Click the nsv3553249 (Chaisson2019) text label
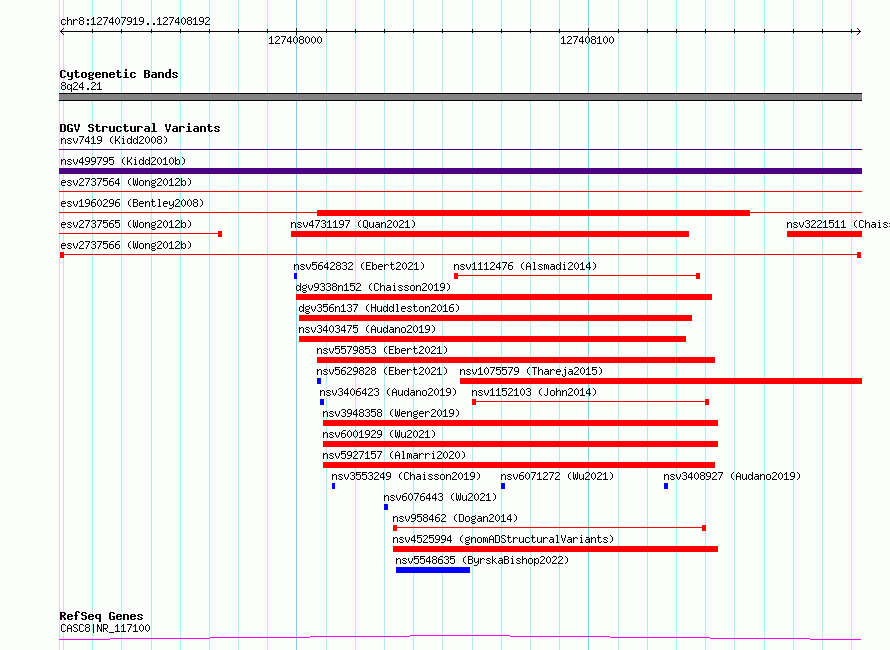This screenshot has width=890, height=650. (x=406, y=476)
